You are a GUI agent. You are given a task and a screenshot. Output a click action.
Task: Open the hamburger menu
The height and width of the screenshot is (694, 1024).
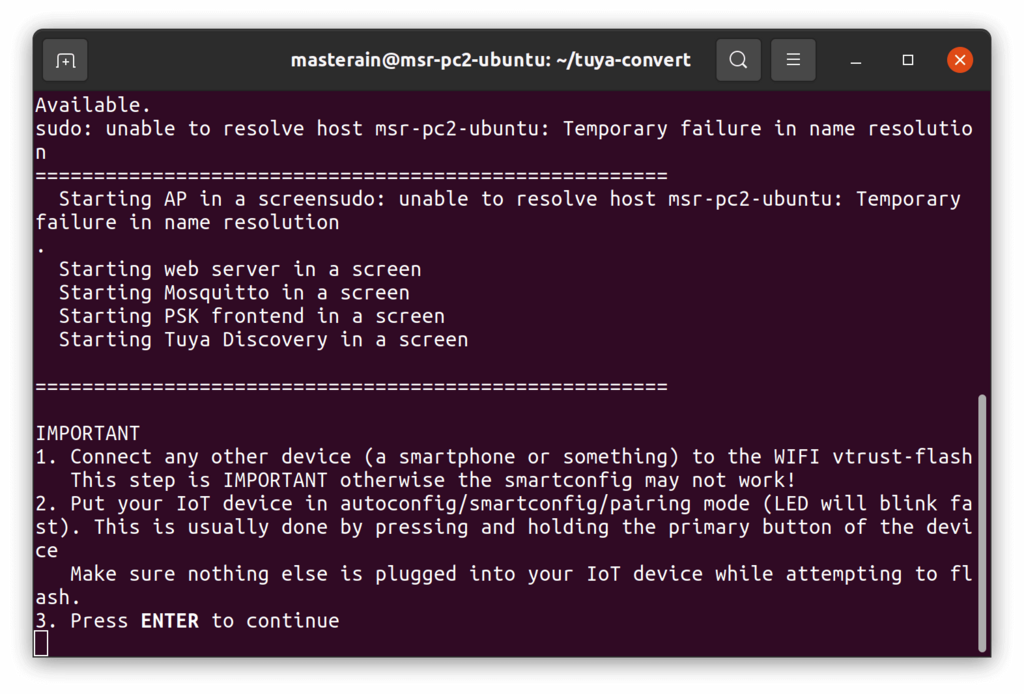click(x=793, y=60)
